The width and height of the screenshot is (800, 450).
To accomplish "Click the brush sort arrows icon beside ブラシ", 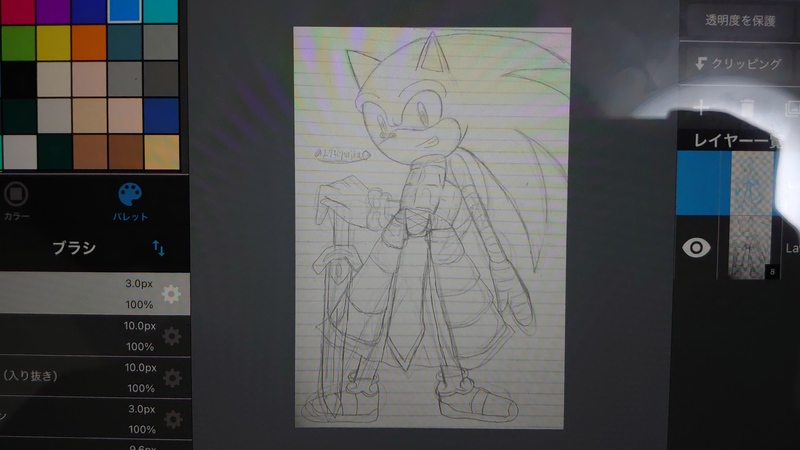I will [158, 248].
